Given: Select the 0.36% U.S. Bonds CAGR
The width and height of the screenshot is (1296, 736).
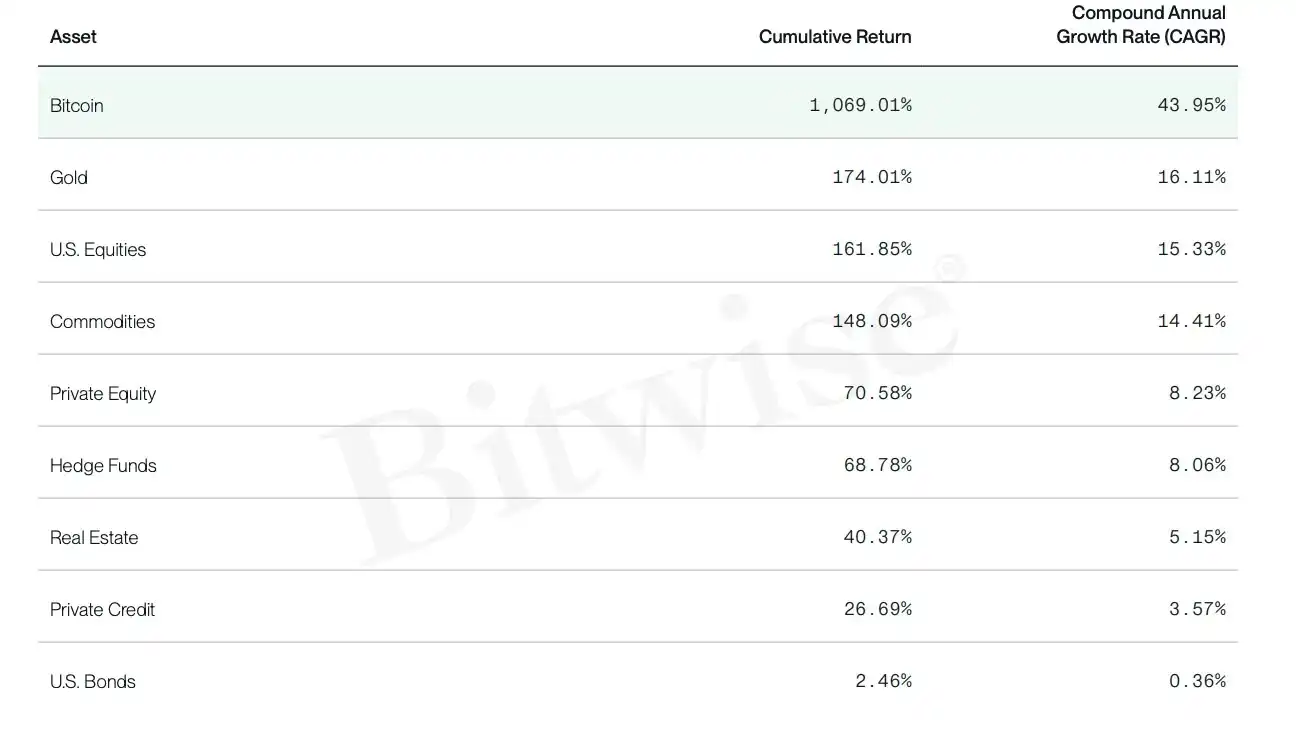Looking at the screenshot, I should tap(1198, 681).
